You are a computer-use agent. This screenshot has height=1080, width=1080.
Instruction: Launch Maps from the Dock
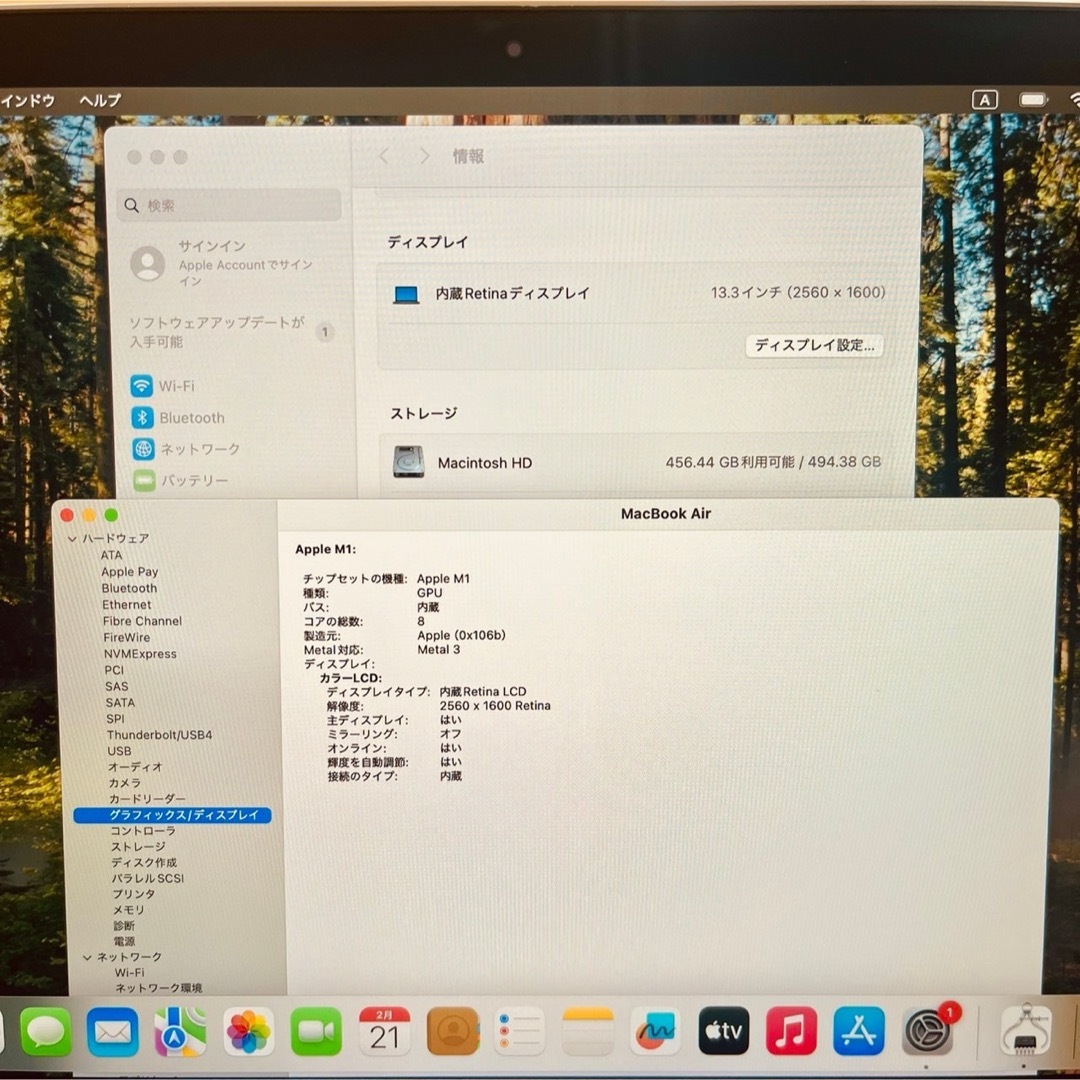tap(180, 1031)
